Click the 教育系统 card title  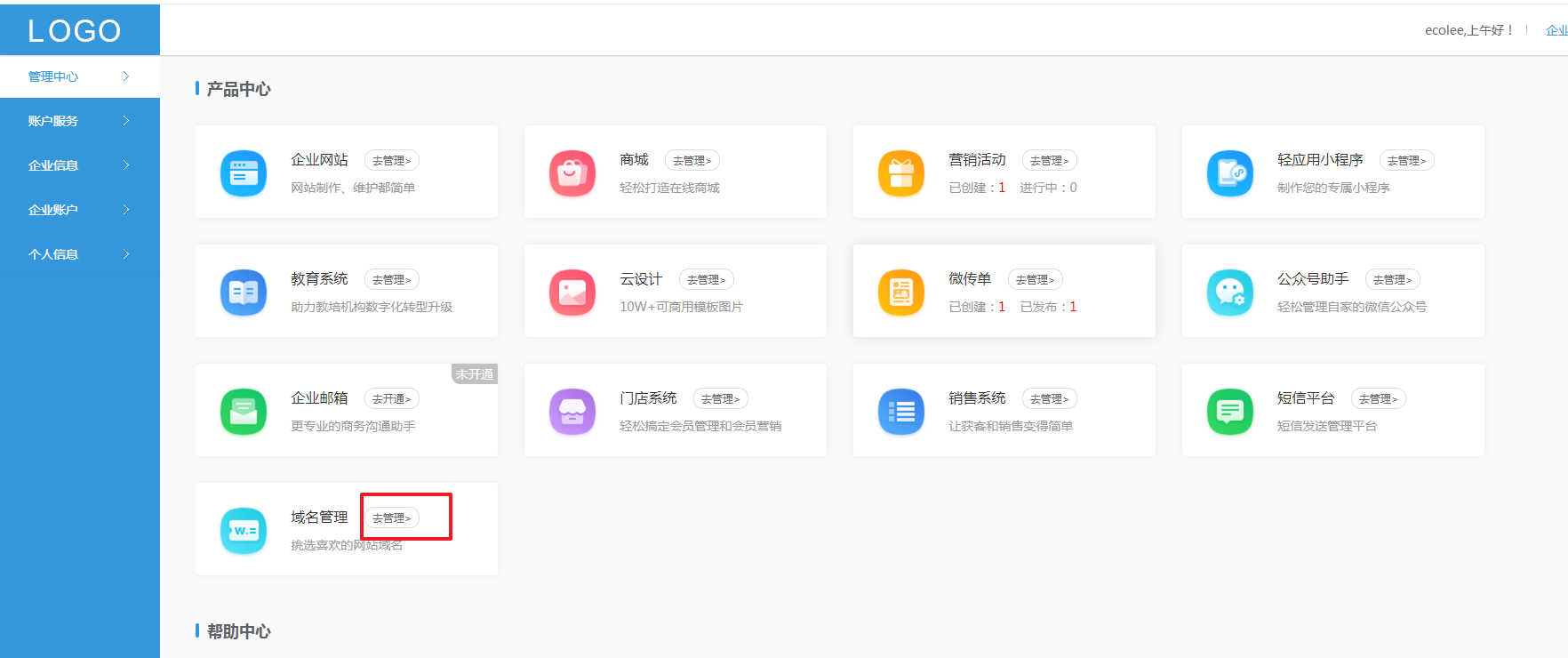click(x=319, y=279)
